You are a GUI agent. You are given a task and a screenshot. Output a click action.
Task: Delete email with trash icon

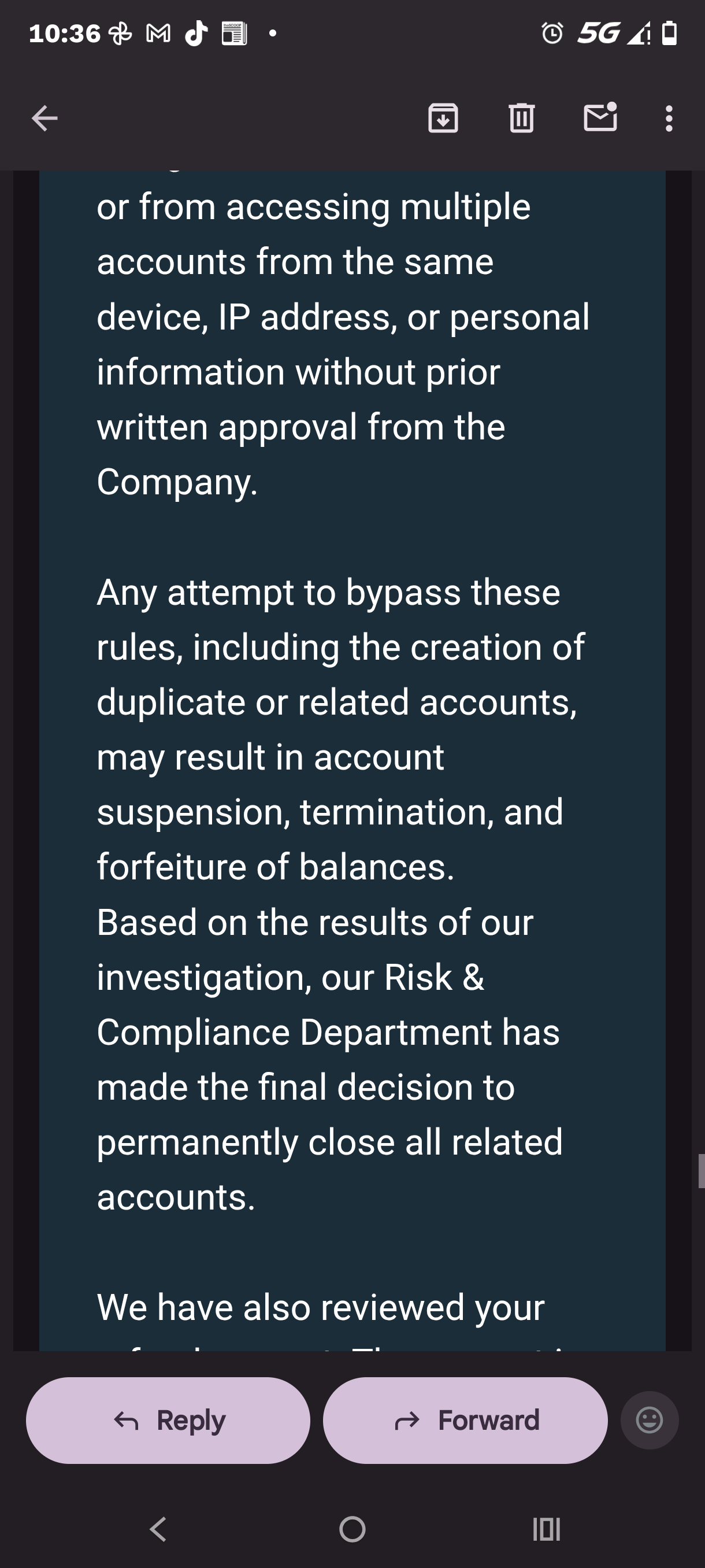(x=521, y=118)
